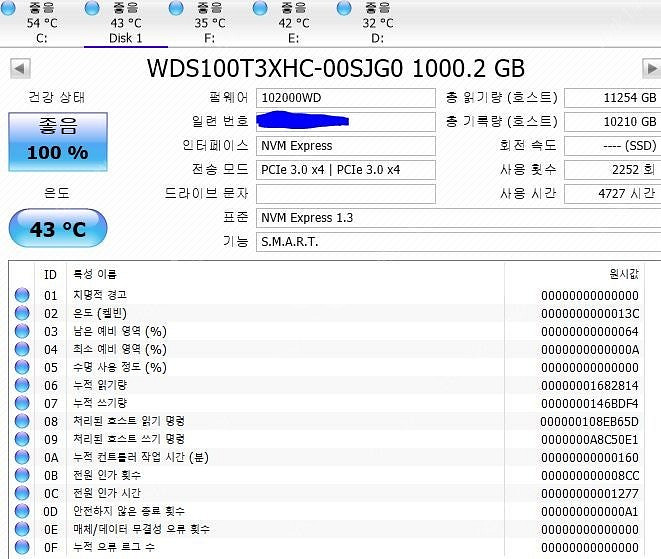Image resolution: width=661 pixels, height=559 pixels.
Task: Click status orb for attribute 0F
Action: point(22,547)
